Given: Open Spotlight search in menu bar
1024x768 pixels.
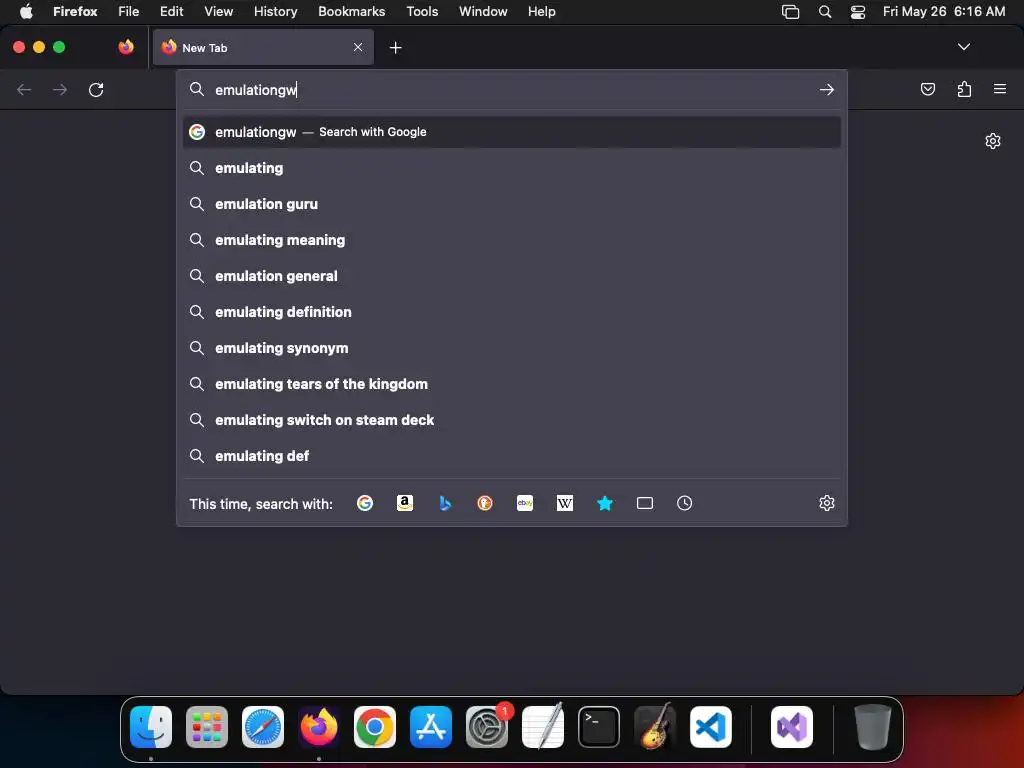Looking at the screenshot, I should 825,12.
